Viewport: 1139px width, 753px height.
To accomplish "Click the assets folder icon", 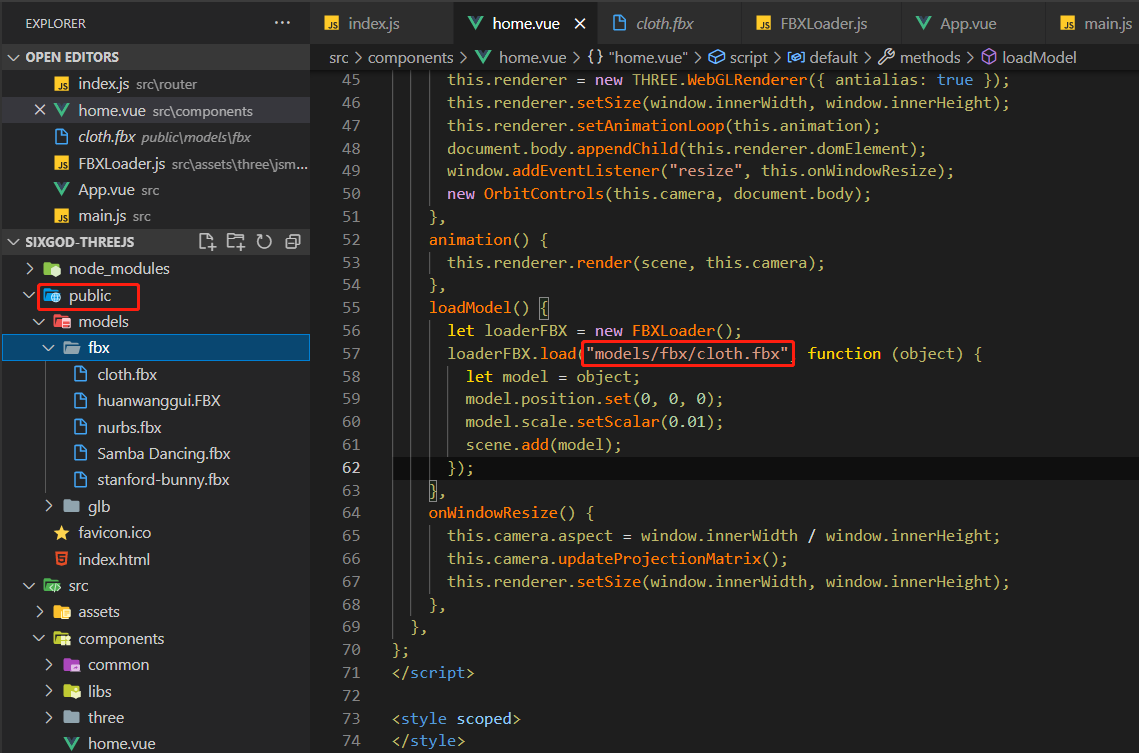I will tap(62, 612).
